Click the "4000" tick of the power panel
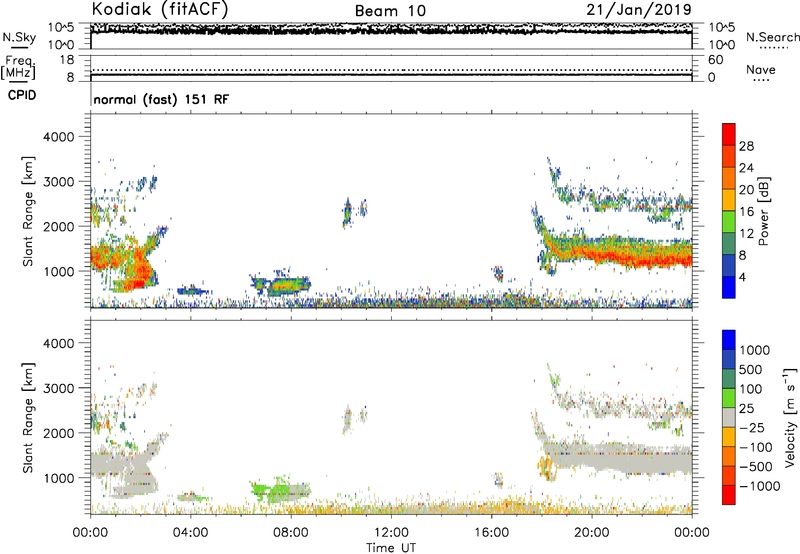Image resolution: width=800 pixels, height=554 pixels. click(59, 137)
